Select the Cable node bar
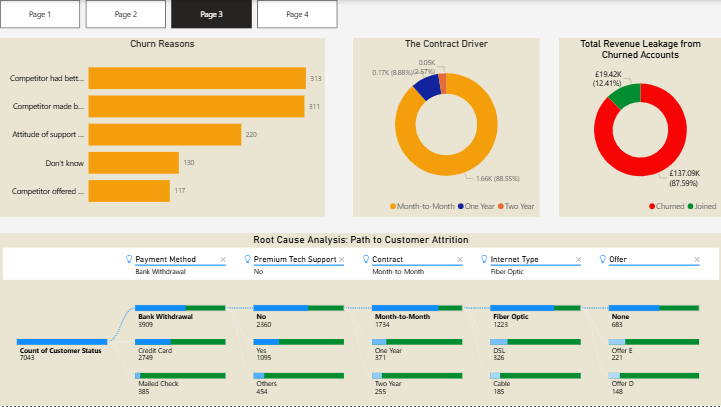 pyautogui.click(x=535, y=376)
